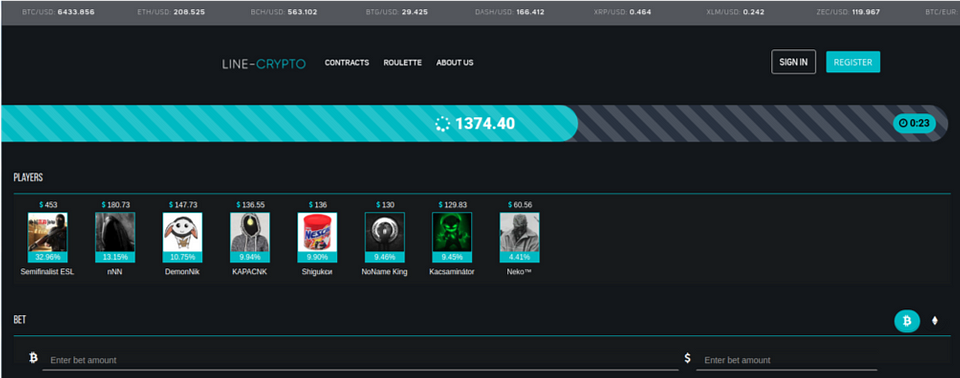Click the dollar symbol before USD bet field
This screenshot has width=960, height=378.
(688, 357)
